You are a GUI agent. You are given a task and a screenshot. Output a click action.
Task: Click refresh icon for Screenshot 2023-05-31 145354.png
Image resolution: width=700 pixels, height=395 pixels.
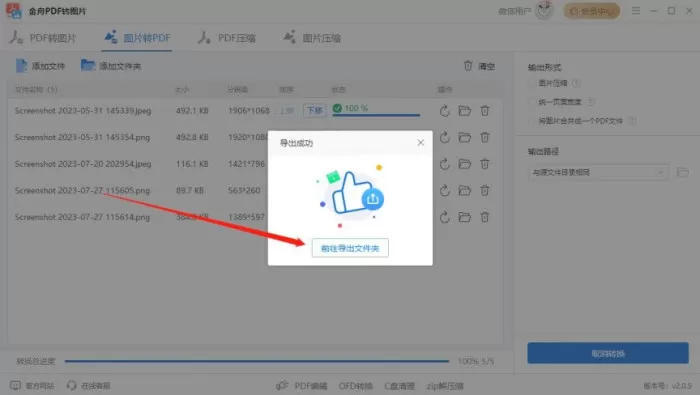pyautogui.click(x=445, y=137)
